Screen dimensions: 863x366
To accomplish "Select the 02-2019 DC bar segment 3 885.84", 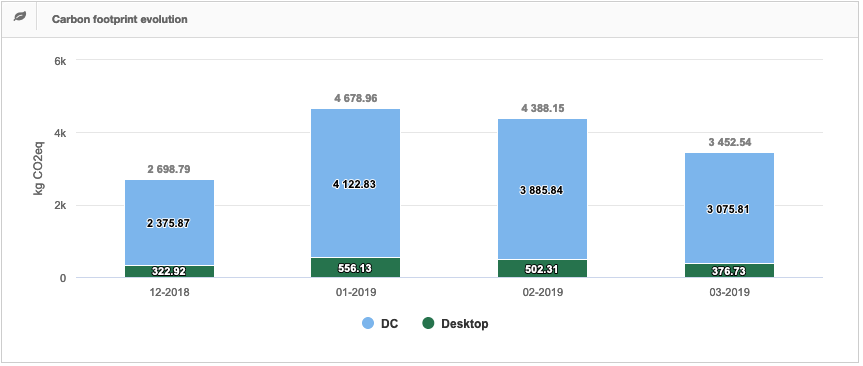I will pos(542,189).
